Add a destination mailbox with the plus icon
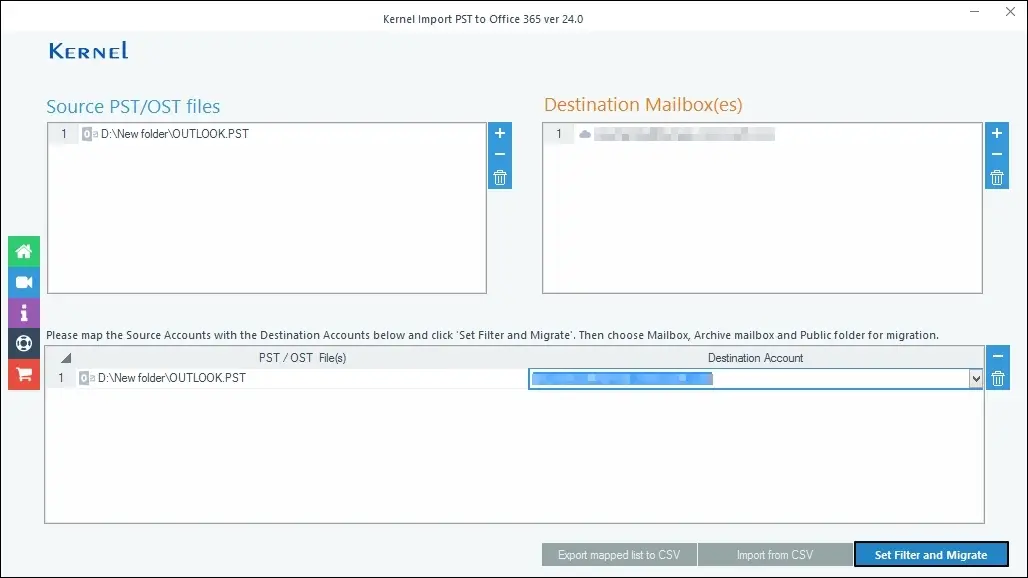Screen dimensions: 1028x578 [996, 133]
